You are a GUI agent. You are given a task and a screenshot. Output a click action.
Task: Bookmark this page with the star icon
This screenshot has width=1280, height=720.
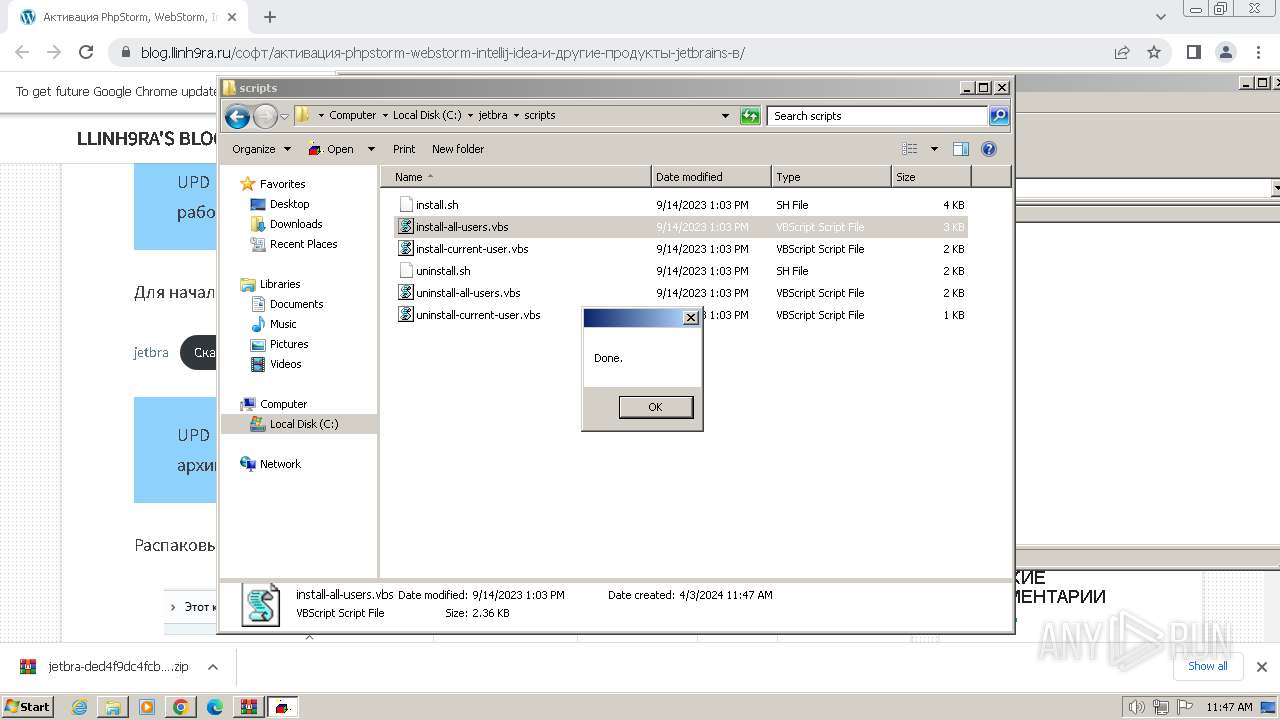click(x=1154, y=53)
